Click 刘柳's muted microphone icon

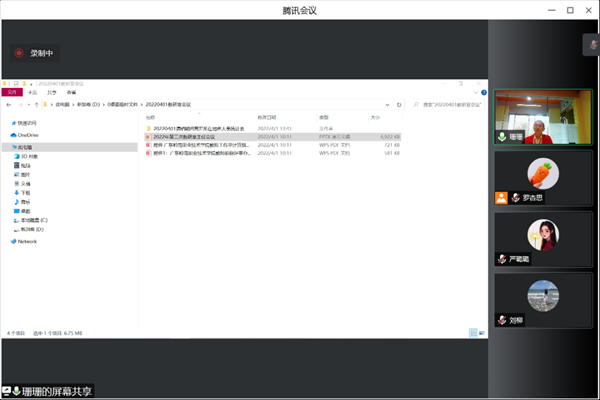point(502,320)
